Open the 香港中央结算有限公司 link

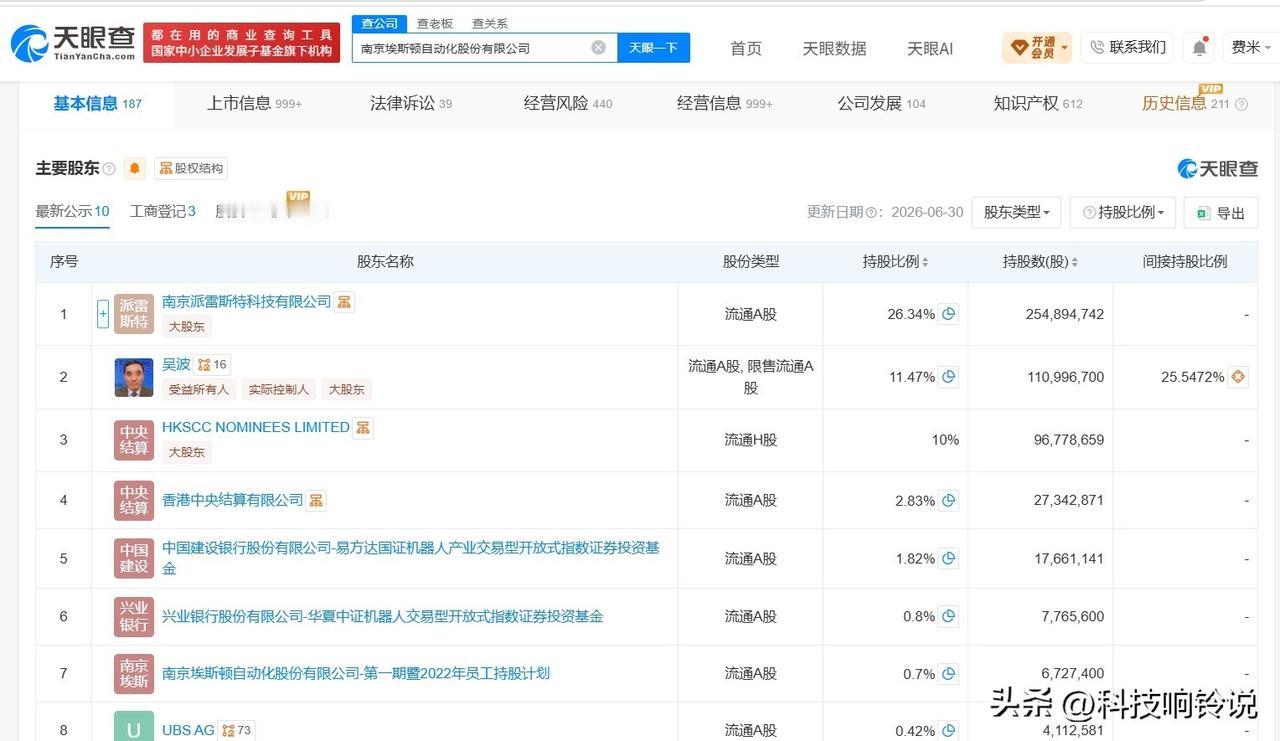(x=232, y=500)
